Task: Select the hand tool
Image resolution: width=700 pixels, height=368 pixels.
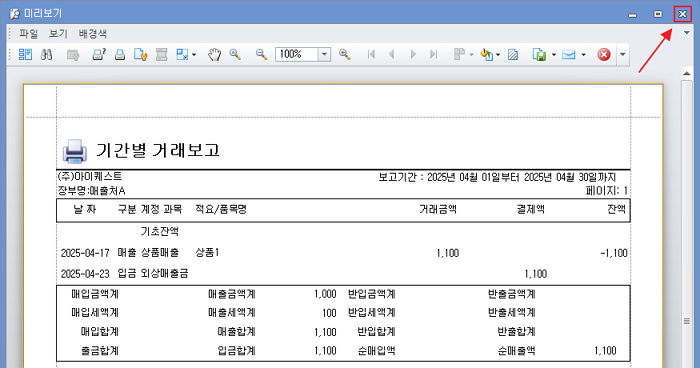Action: 214,54
